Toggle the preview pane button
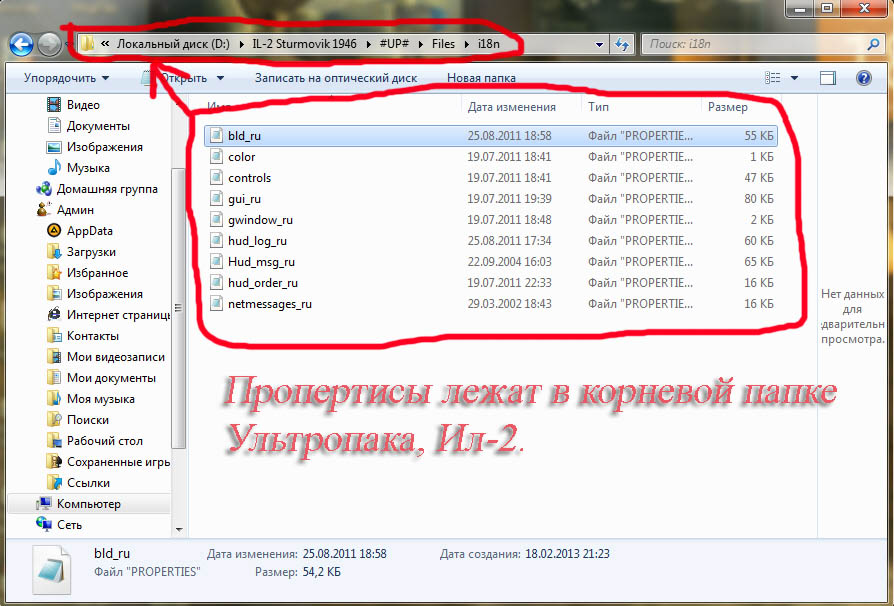894x606 pixels. pyautogui.click(x=828, y=78)
